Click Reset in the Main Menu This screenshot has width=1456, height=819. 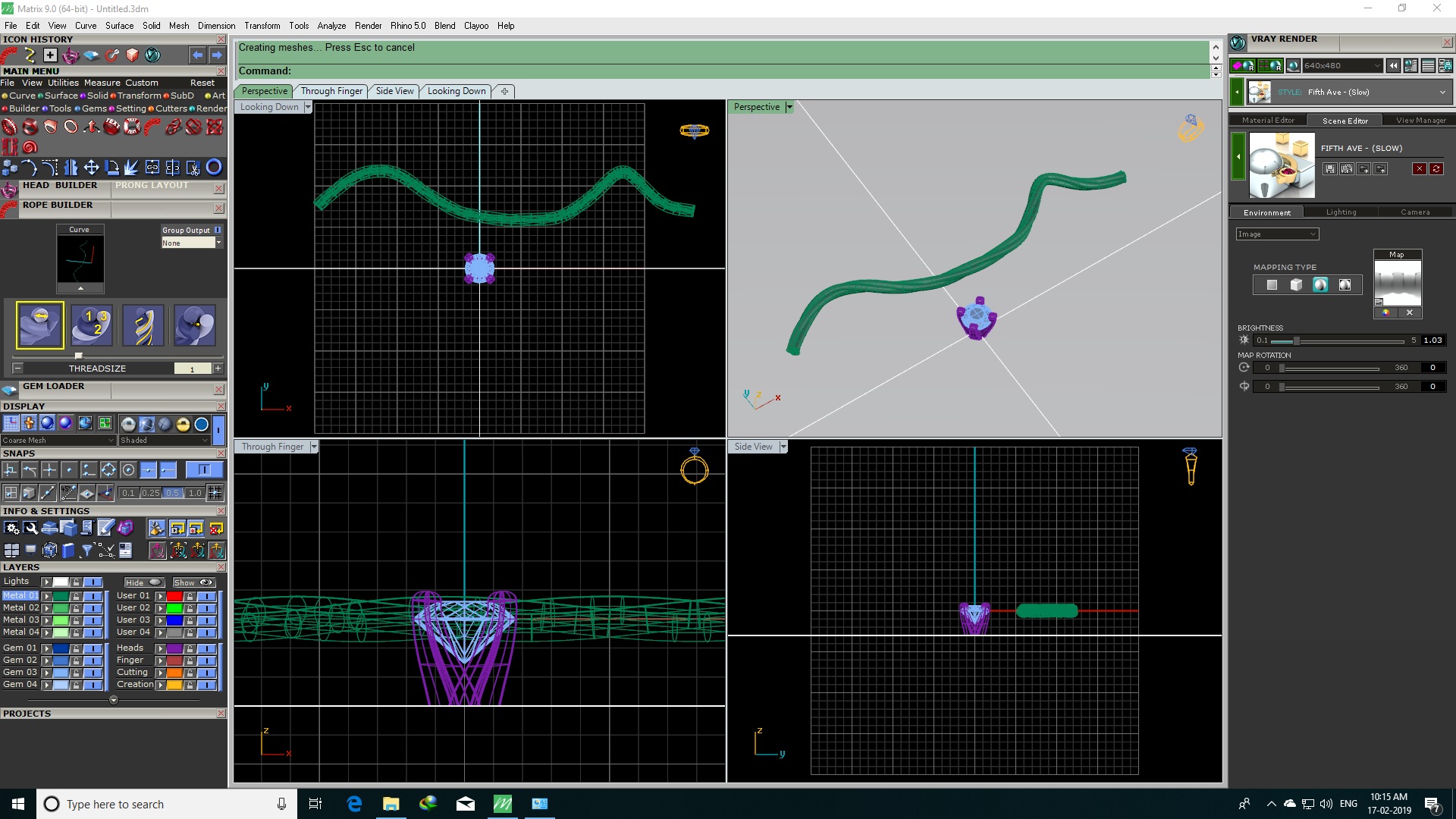[202, 83]
